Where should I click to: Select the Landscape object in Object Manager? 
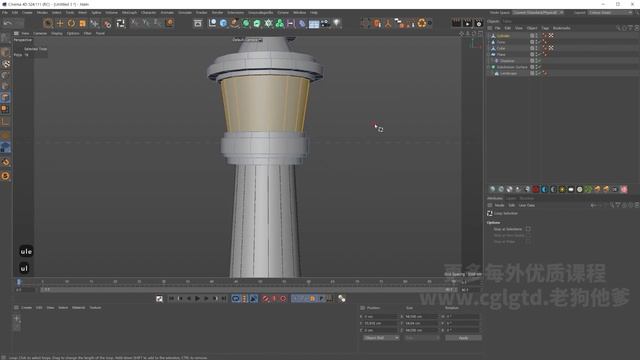pyautogui.click(x=509, y=73)
